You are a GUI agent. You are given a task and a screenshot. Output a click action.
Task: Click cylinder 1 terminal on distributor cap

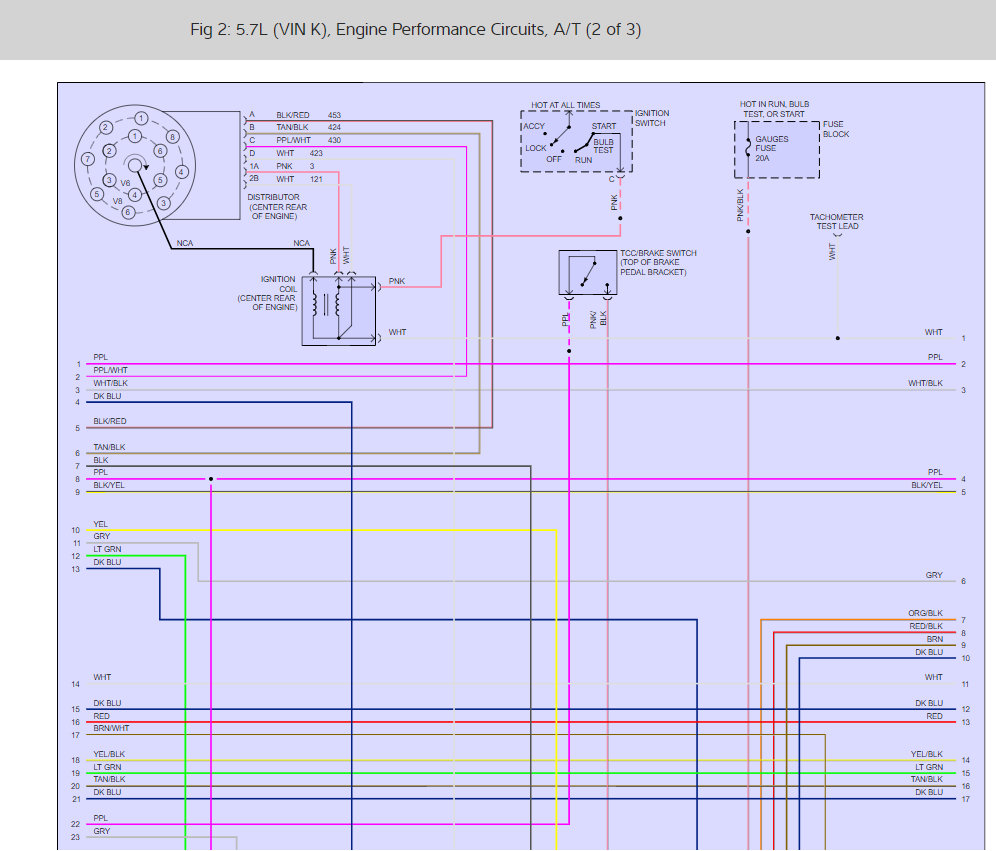pos(142,118)
